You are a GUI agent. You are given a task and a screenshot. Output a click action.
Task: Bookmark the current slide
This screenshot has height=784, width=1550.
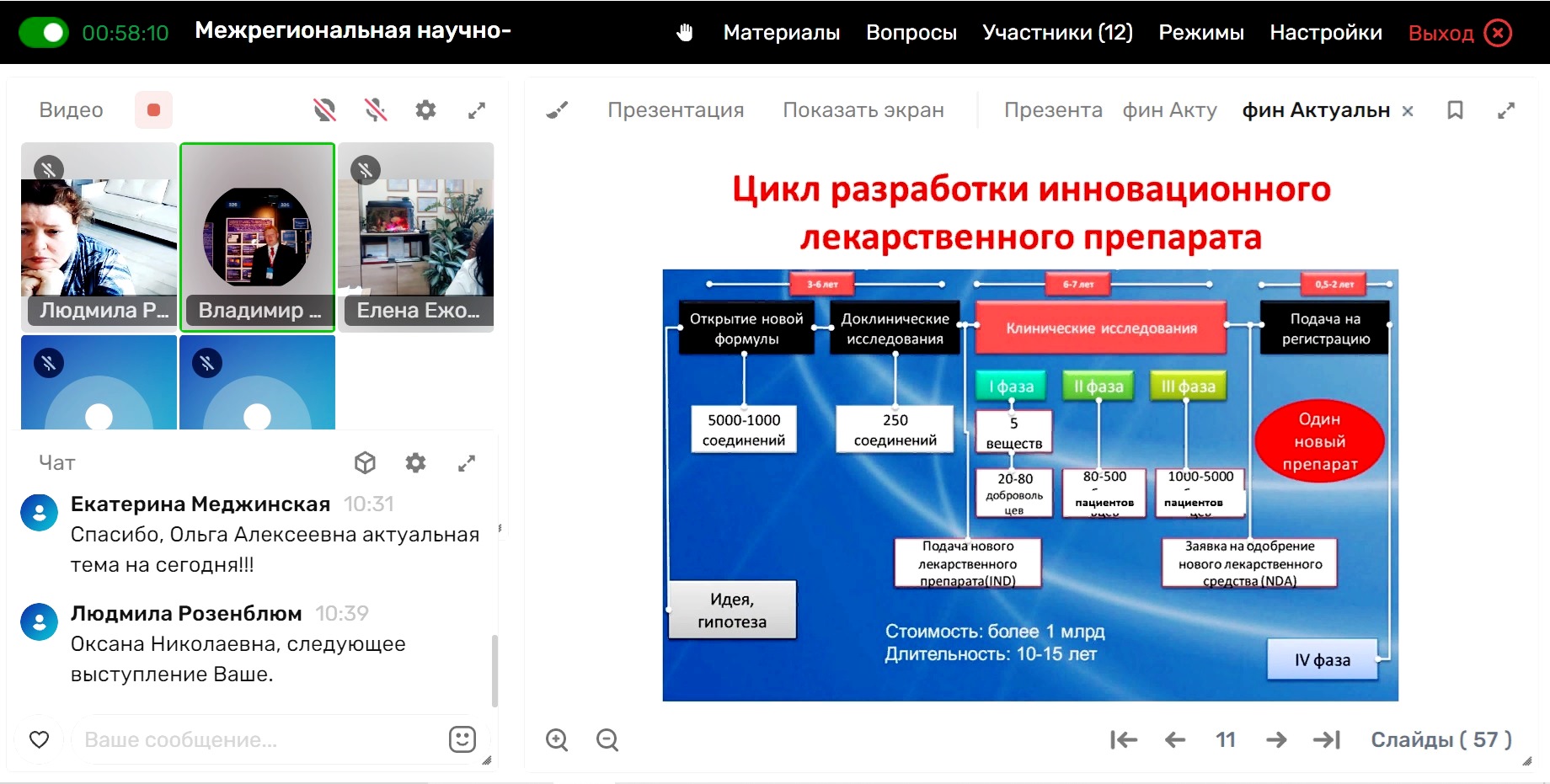1455,110
